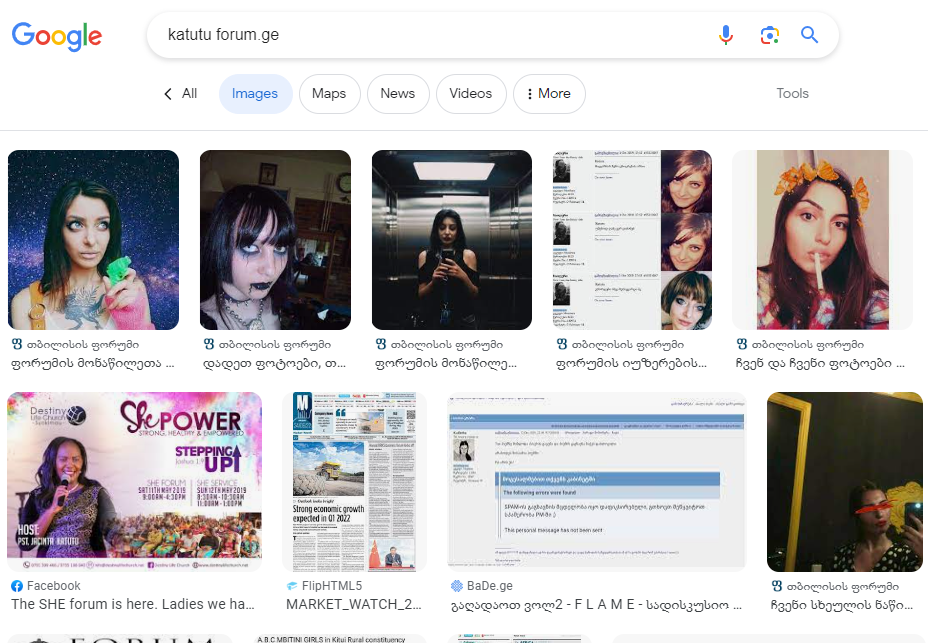Open result title 'ფორუმის მონაწილე...'
Viewport: 928px width, 643px height.
click(446, 364)
